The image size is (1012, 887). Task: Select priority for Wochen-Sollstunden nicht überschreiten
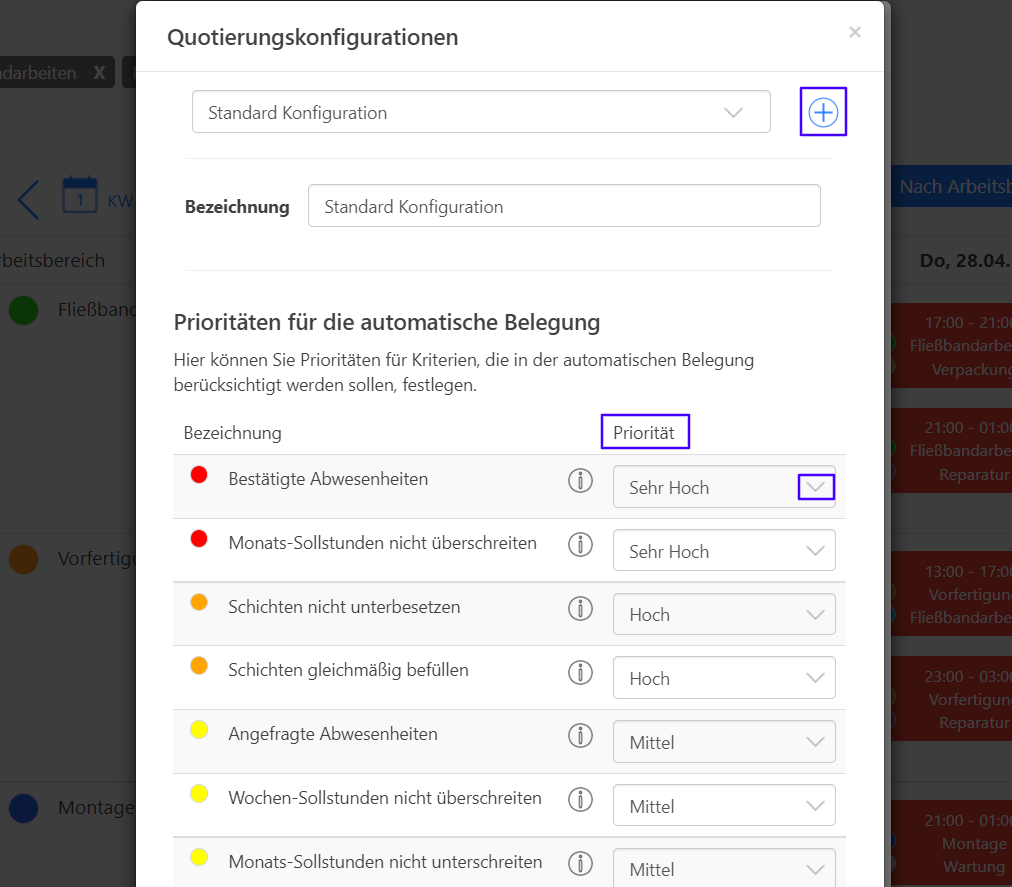point(724,806)
